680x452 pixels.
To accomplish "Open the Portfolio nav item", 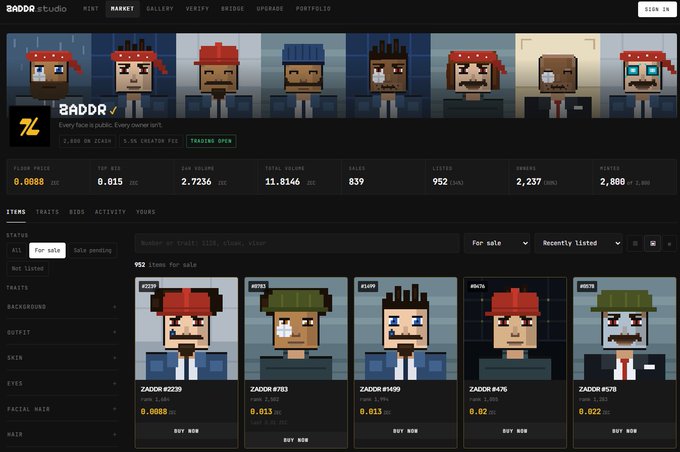I will click(313, 9).
